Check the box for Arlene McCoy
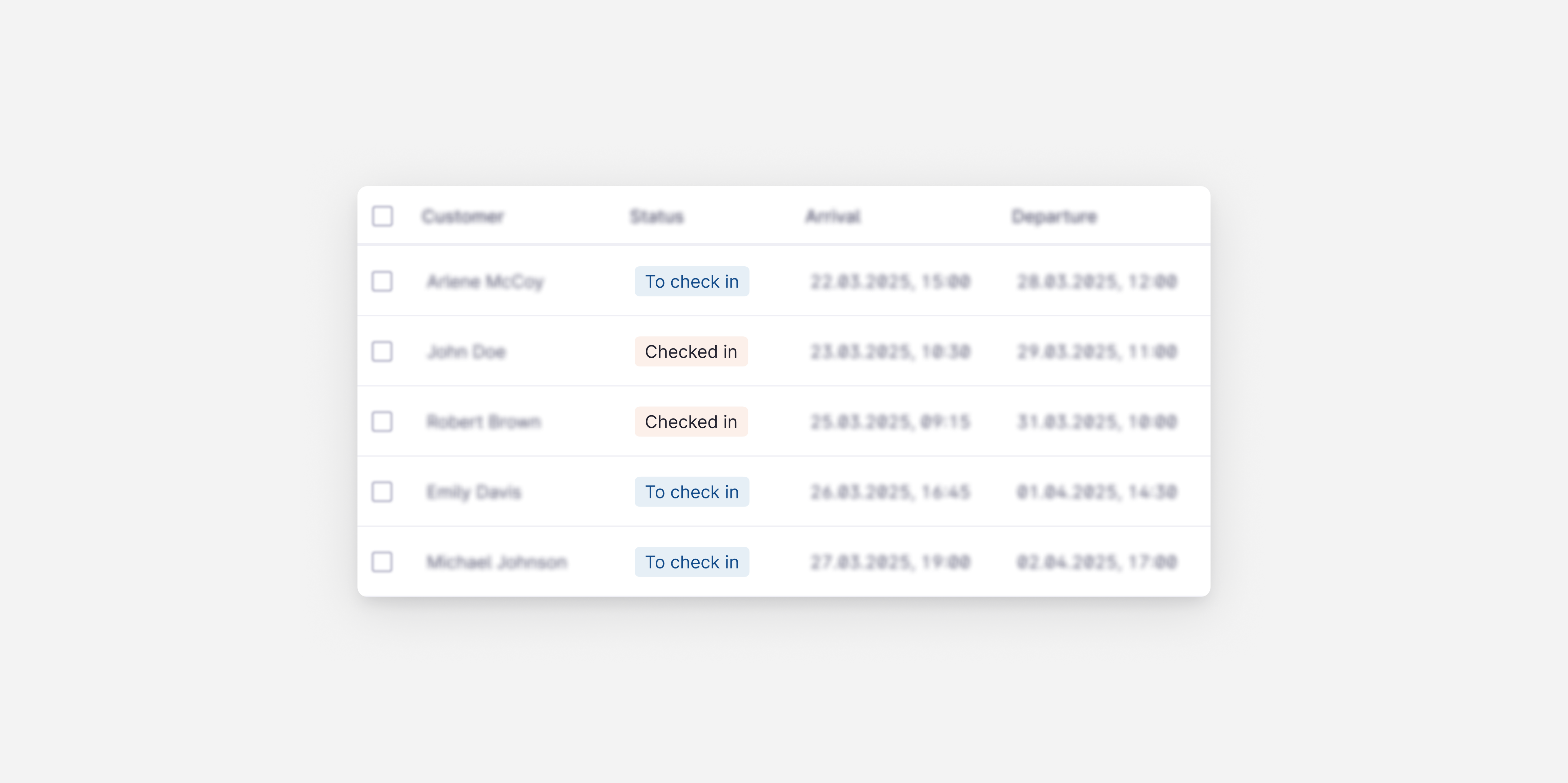Viewport: 1568px width, 783px height. (382, 281)
